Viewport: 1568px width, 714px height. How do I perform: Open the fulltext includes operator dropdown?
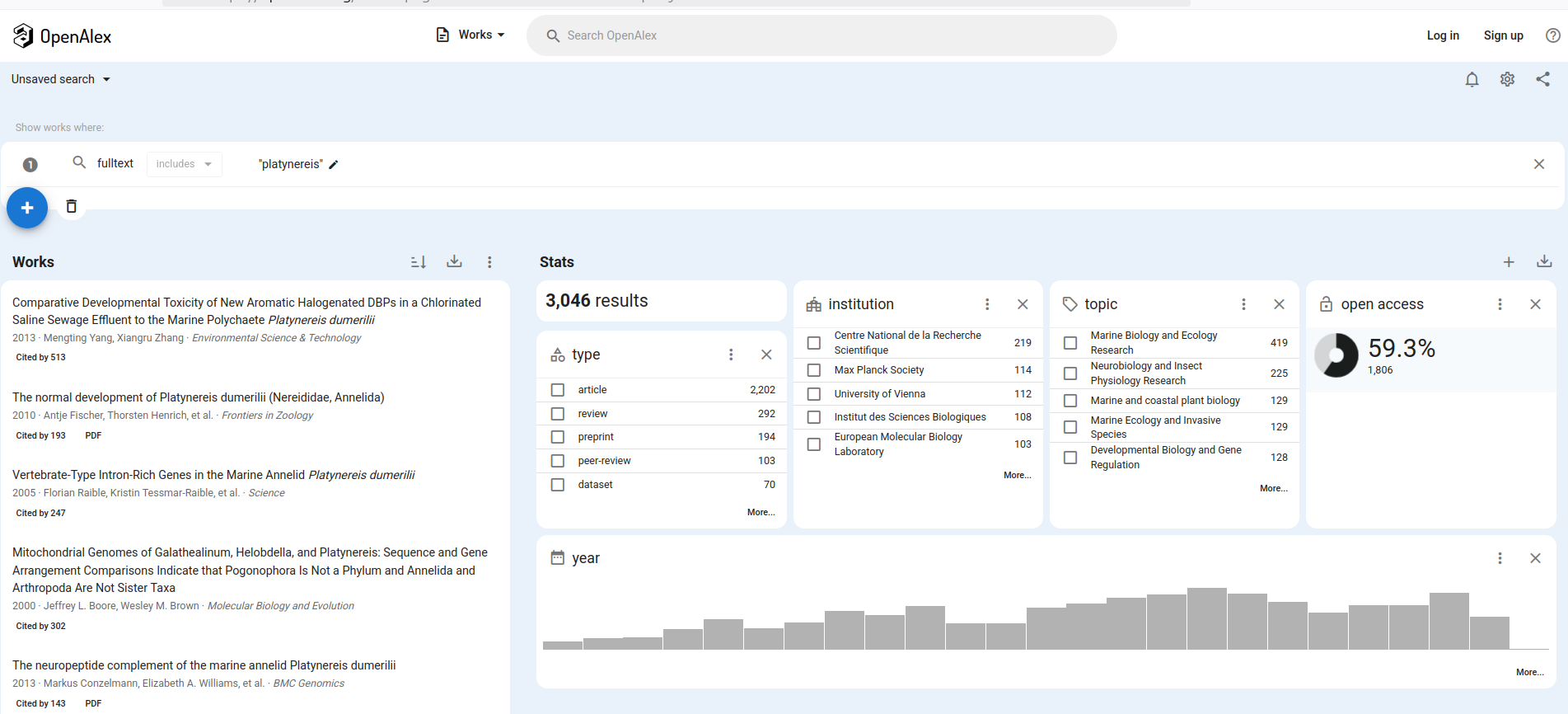[184, 164]
